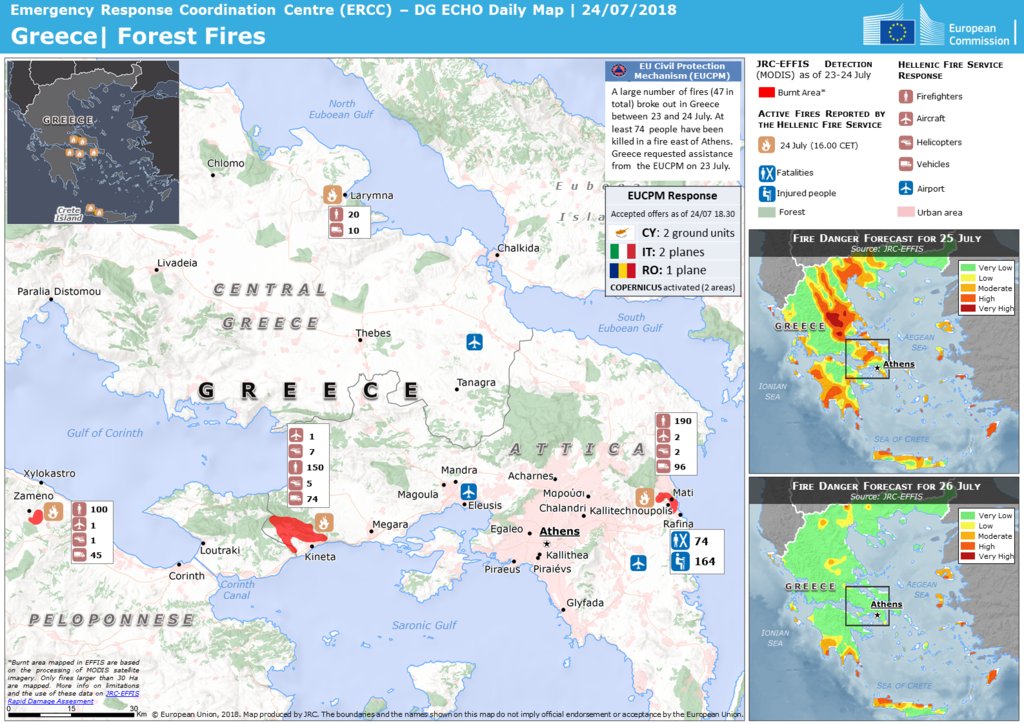The width and height of the screenshot is (1024, 724).
Task: Open the Greece overview inset map
Action: tap(93, 142)
